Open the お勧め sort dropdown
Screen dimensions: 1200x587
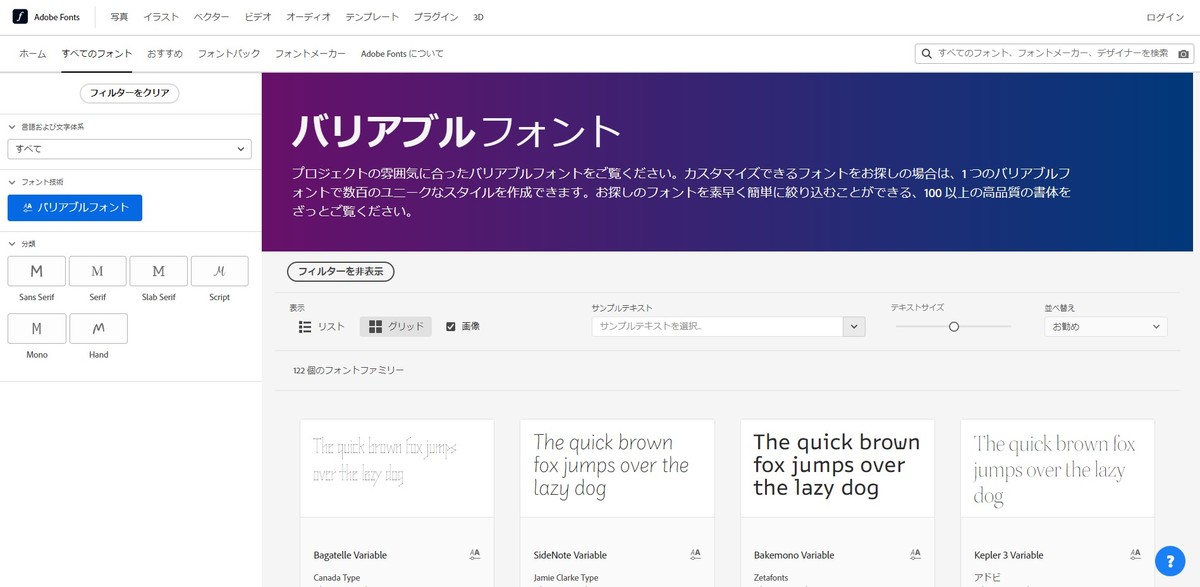(1104, 327)
